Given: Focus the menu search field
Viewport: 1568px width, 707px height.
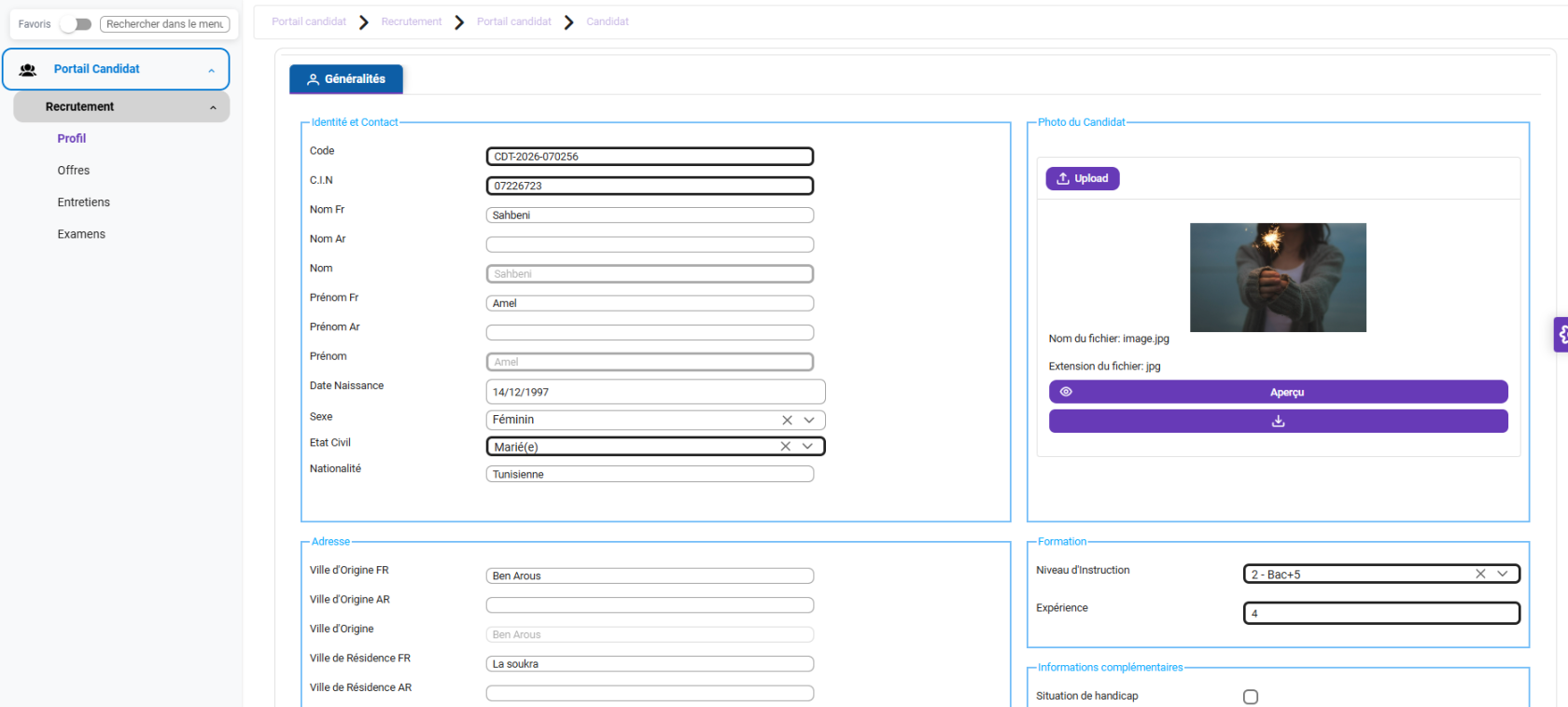Looking at the screenshot, I should [165, 24].
